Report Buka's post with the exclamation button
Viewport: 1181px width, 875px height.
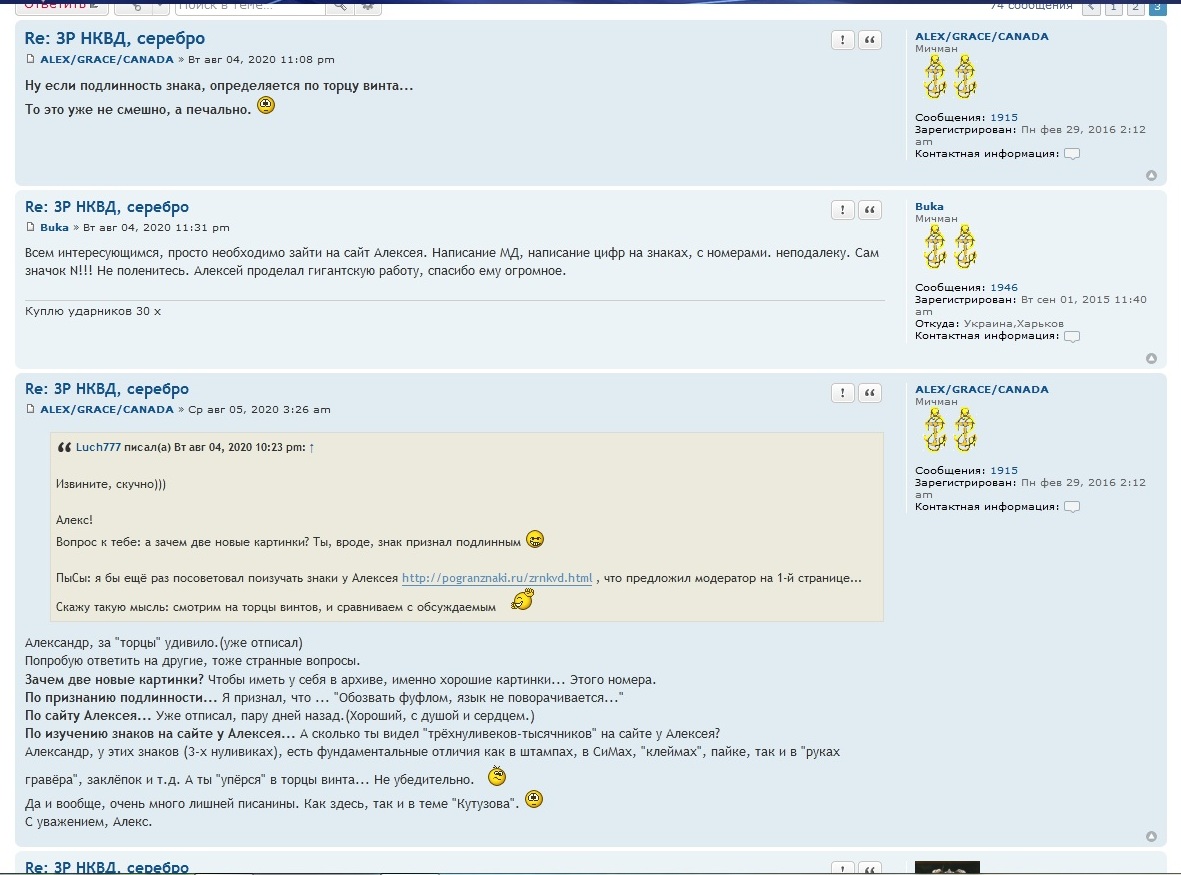coord(842,210)
